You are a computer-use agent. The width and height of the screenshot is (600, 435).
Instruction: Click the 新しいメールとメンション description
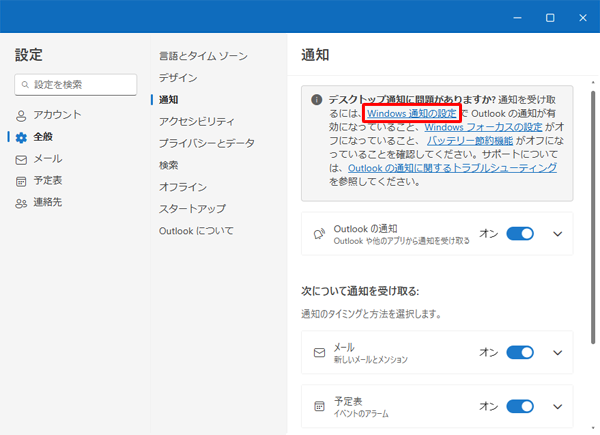[x=371, y=360]
